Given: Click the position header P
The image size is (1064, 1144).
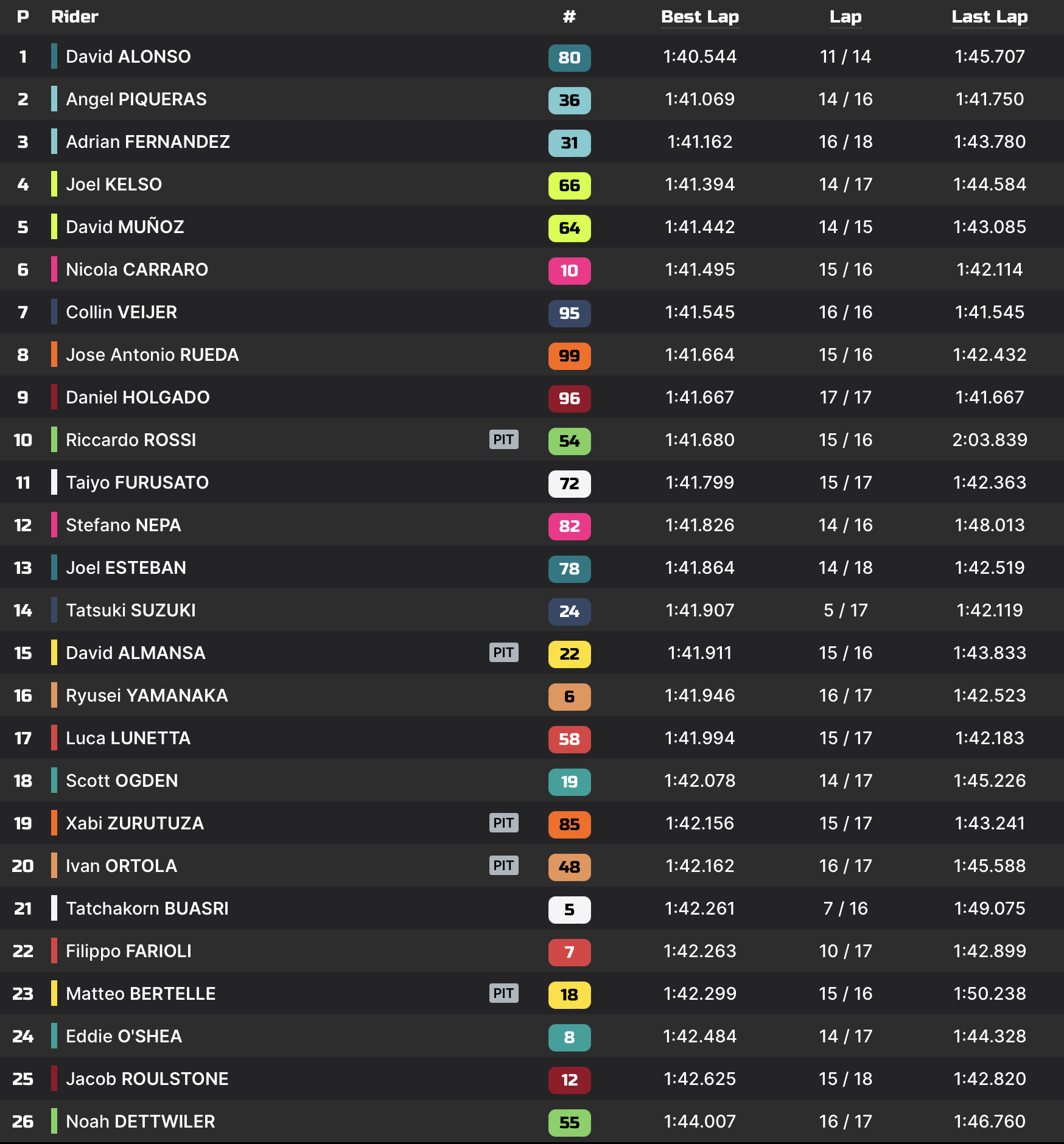Looking at the screenshot, I should pyautogui.click(x=23, y=17).
